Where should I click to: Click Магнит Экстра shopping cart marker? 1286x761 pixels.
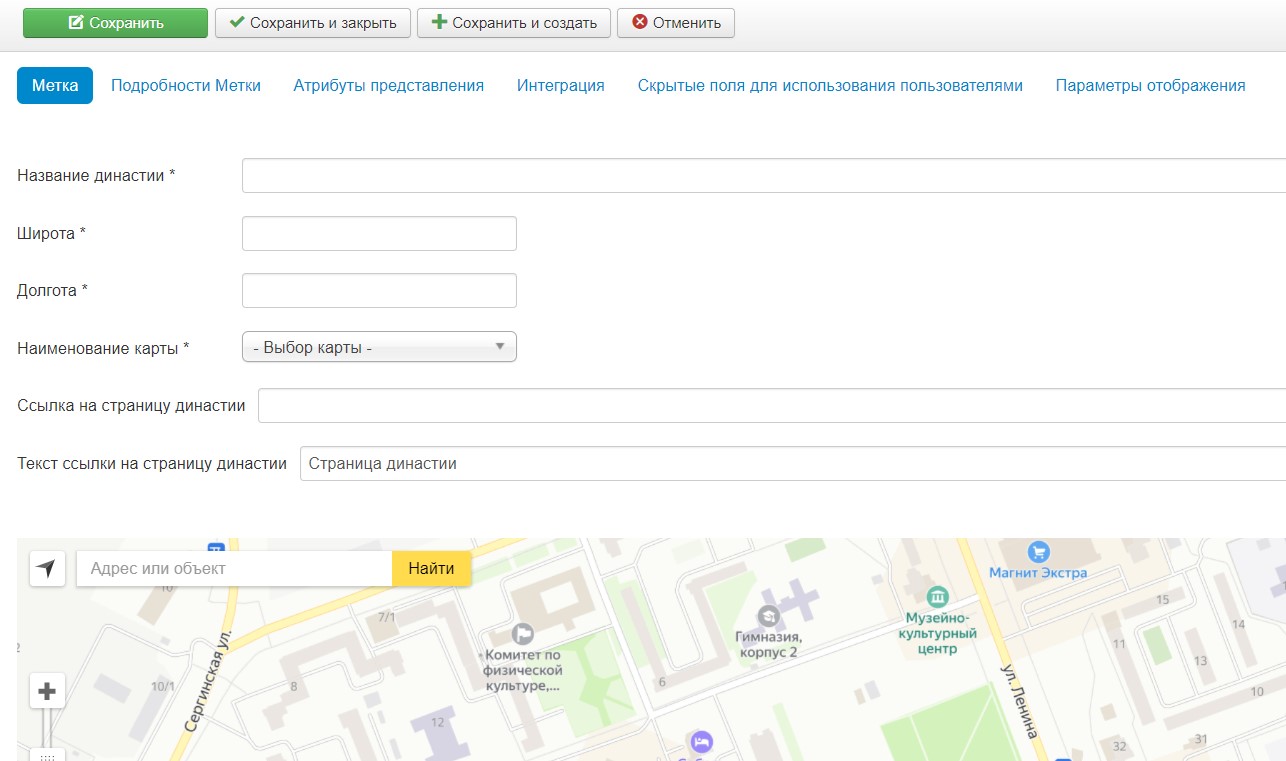[1038, 551]
